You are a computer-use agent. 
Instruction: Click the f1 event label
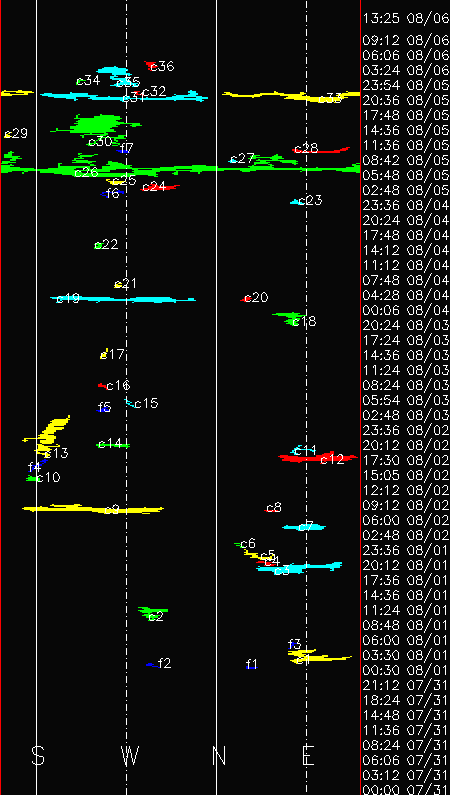252,664
